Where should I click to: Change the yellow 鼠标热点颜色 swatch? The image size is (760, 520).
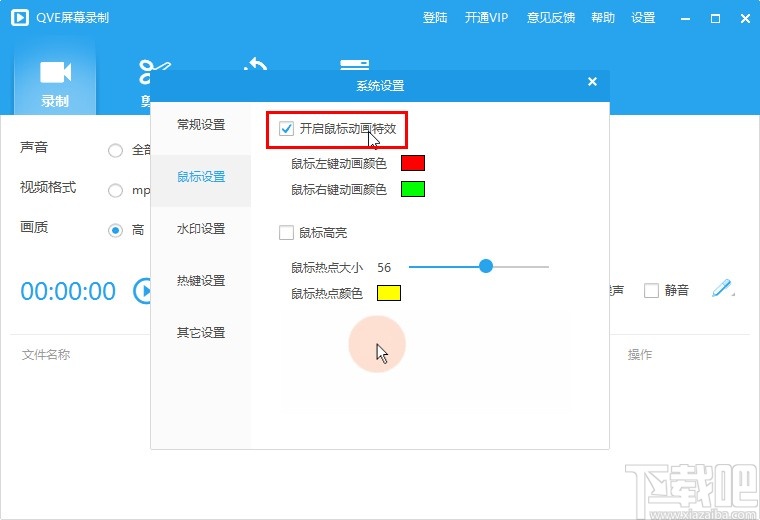389,293
